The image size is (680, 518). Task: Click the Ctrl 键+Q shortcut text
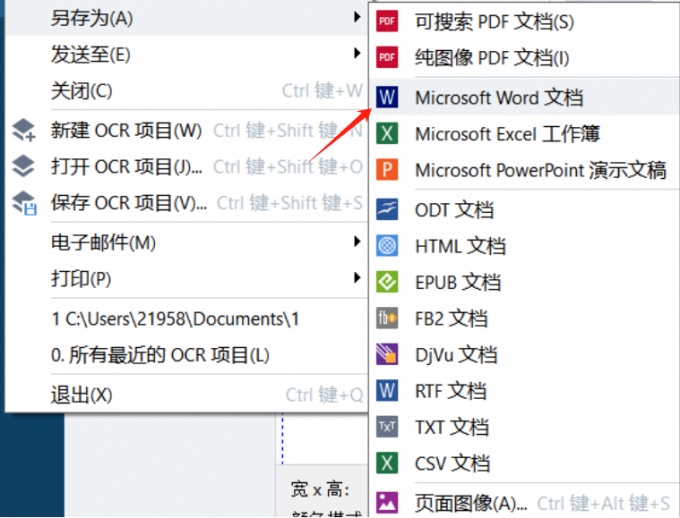324,395
